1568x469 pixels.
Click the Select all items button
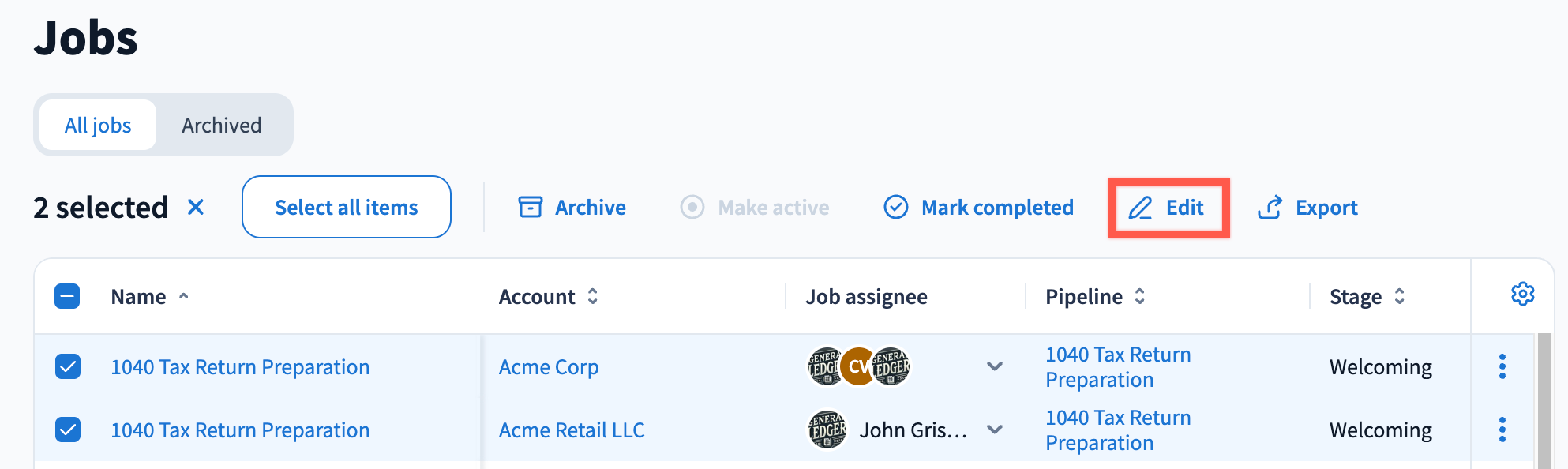[346, 207]
